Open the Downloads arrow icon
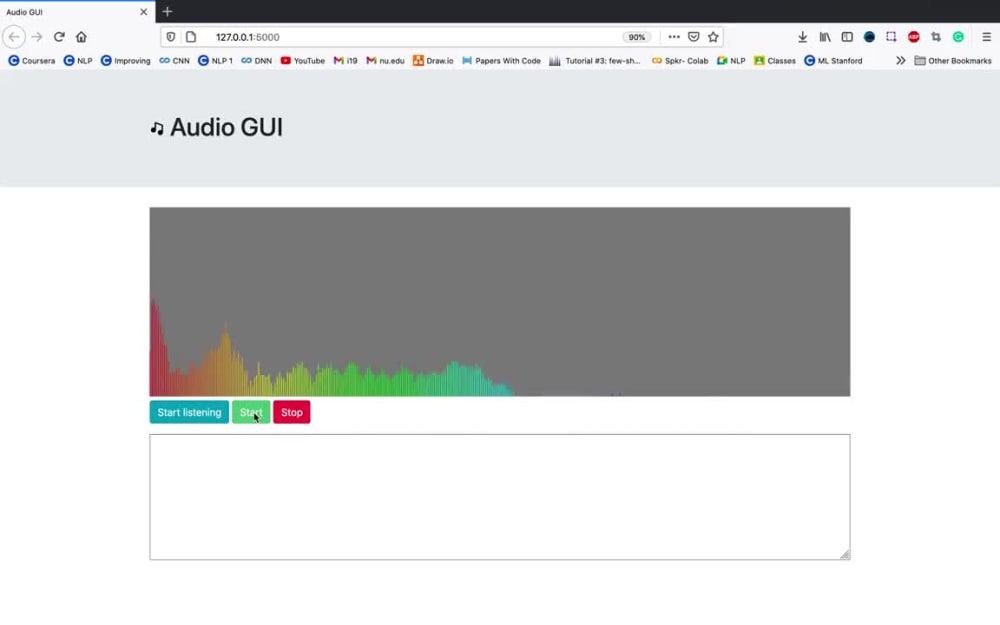Viewport: 1000px width, 625px height. 802,37
